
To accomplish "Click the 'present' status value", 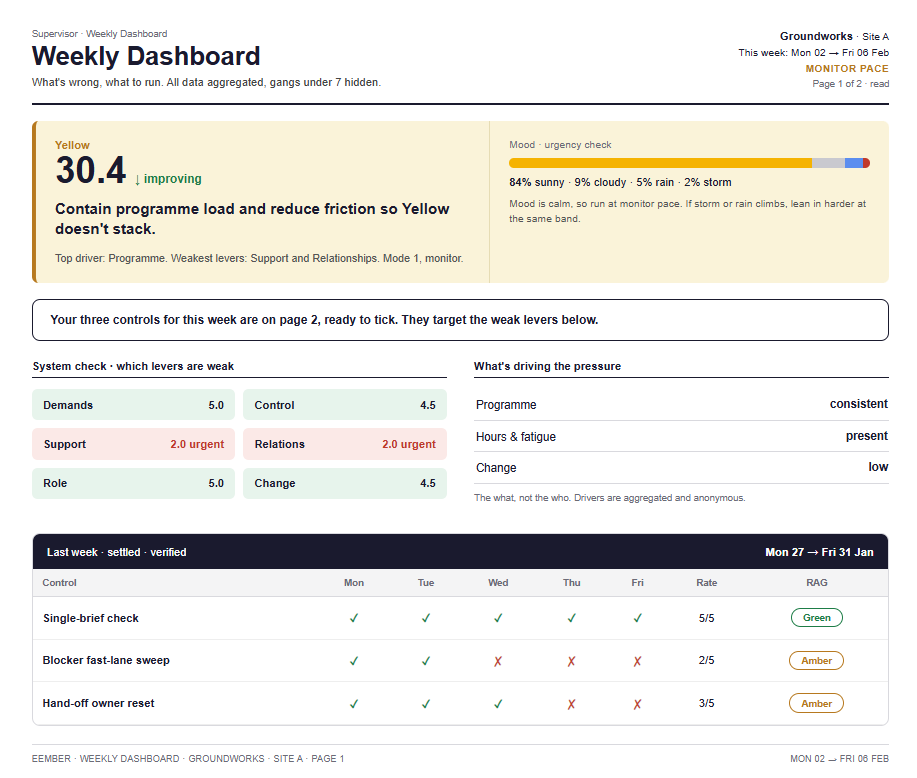I will point(867,436).
